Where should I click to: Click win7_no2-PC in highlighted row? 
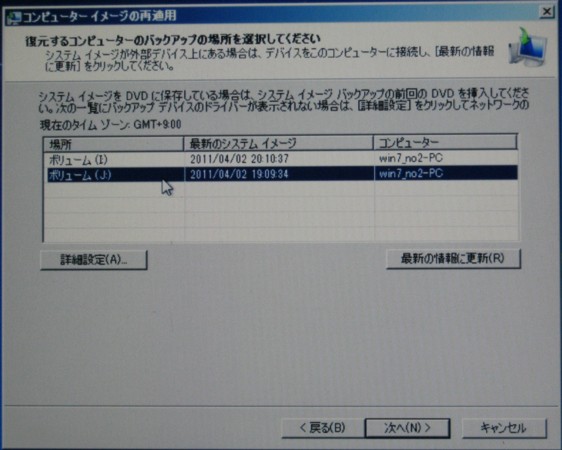tap(411, 174)
